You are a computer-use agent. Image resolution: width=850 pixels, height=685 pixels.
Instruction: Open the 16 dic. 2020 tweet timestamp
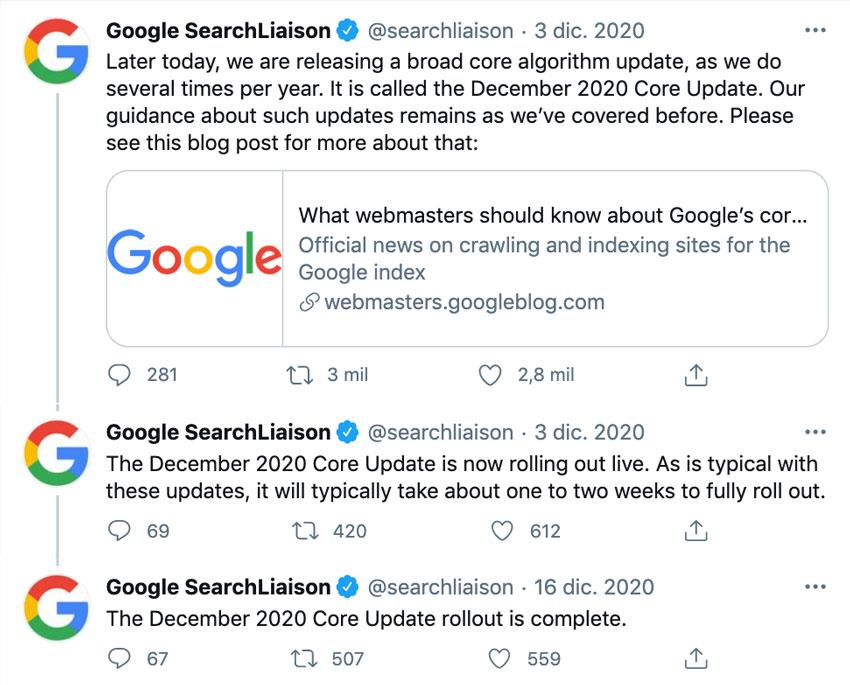594,587
